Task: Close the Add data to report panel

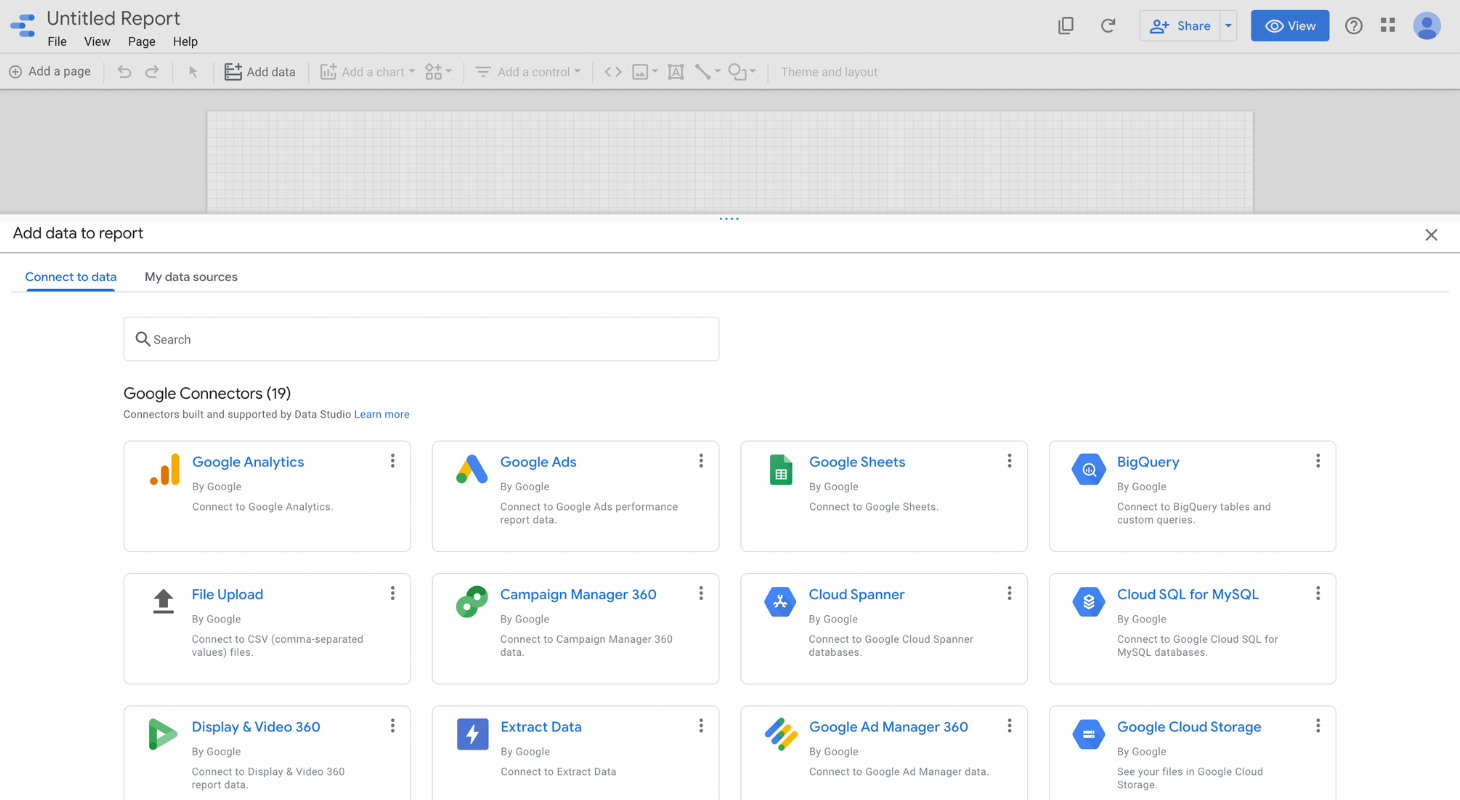Action: [x=1431, y=235]
